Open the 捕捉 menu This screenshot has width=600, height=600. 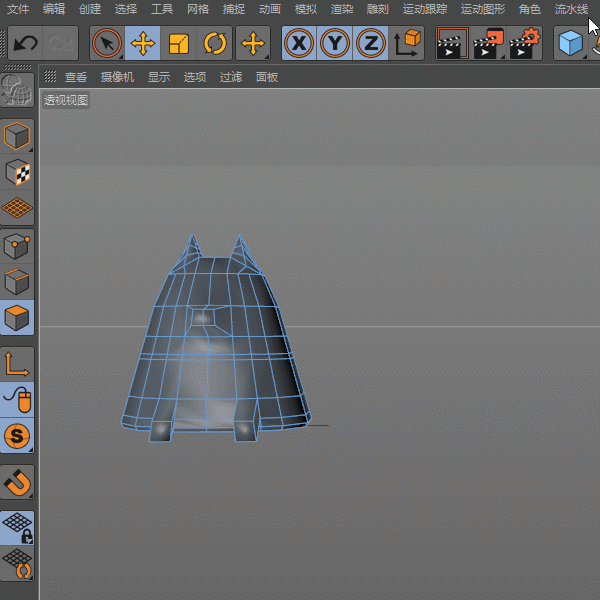[234, 9]
